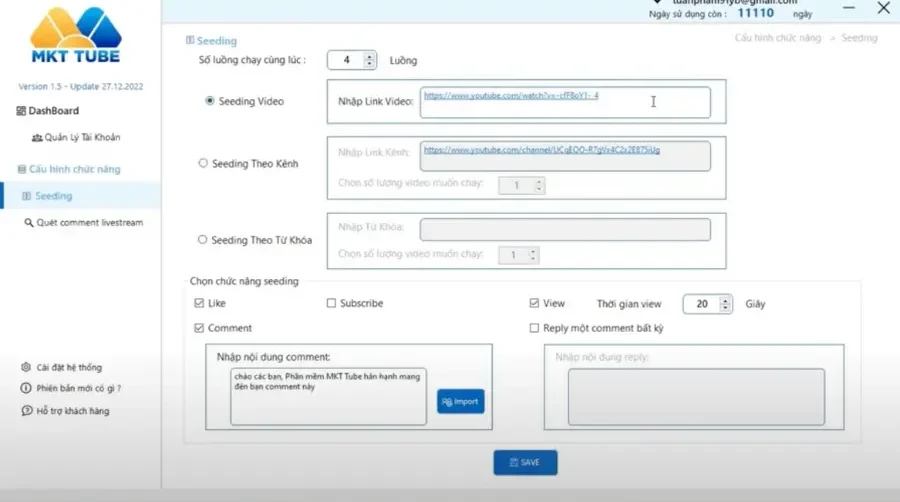Screen dimensions: 900x502
Task: Click the Seeding breadcrumb
Action: (859, 38)
